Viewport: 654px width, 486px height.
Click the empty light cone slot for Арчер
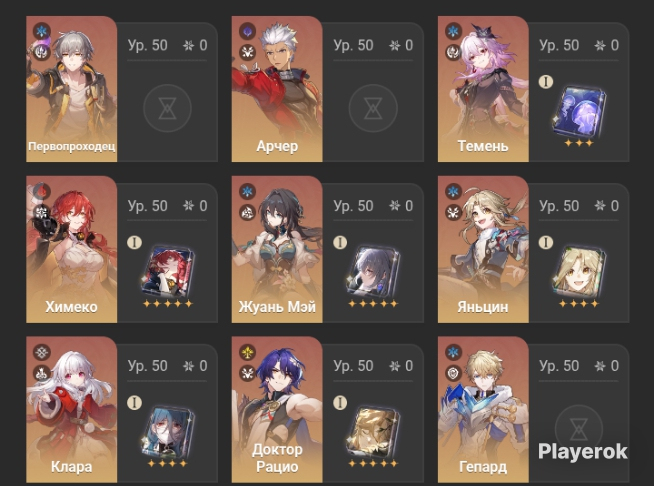tap(373, 108)
